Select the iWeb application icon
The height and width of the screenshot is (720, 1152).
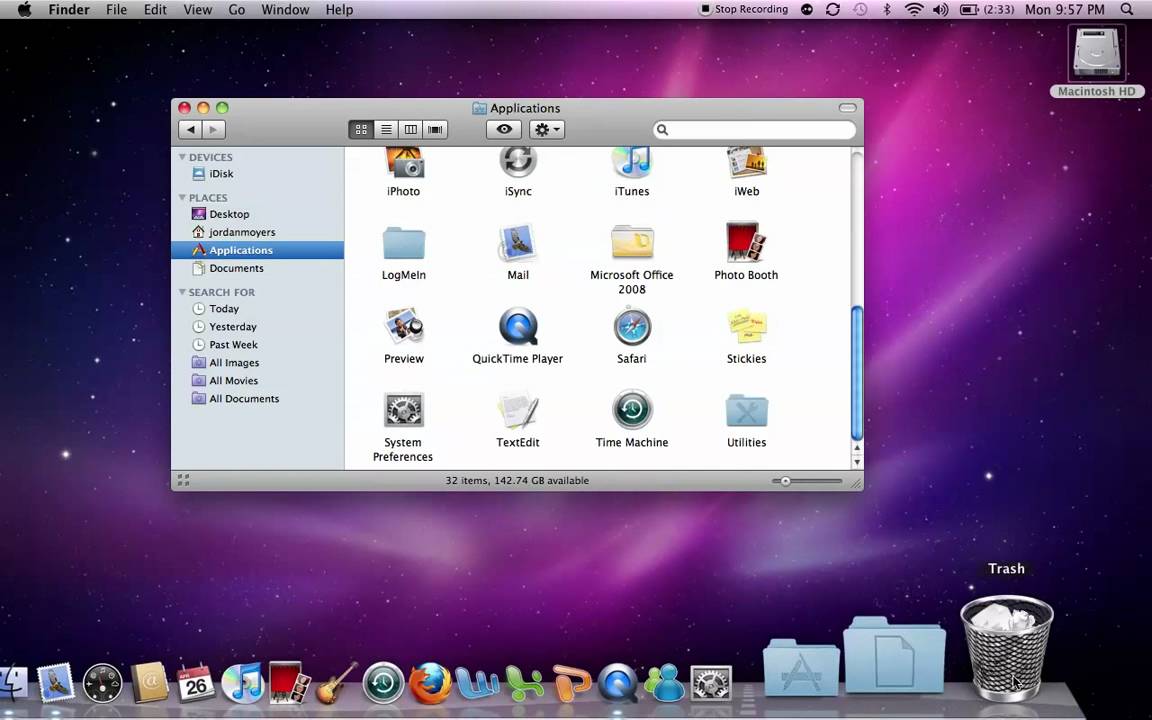pyautogui.click(x=746, y=162)
